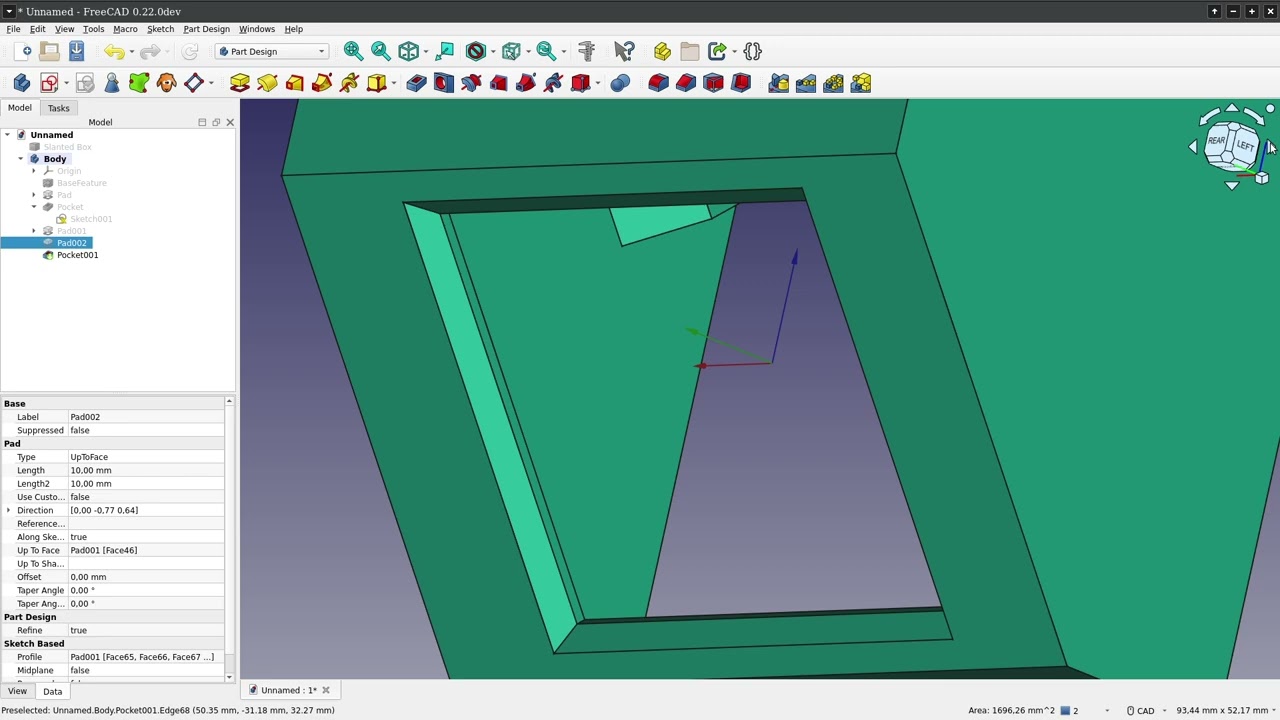Click the Chamfer tool icon

[x=686, y=83]
